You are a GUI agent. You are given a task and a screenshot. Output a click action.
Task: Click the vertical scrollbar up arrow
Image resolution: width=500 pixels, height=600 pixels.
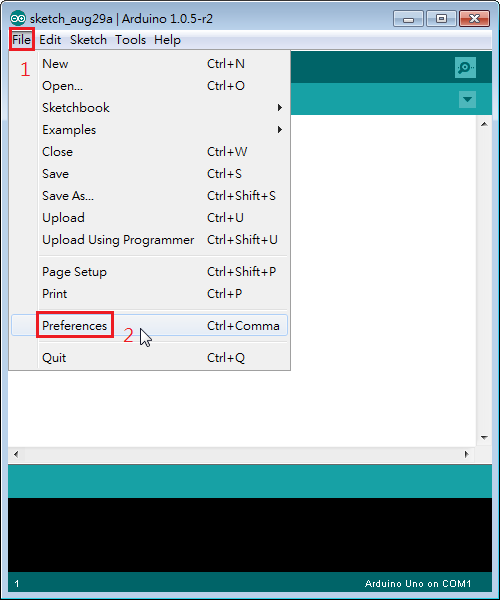point(484,124)
